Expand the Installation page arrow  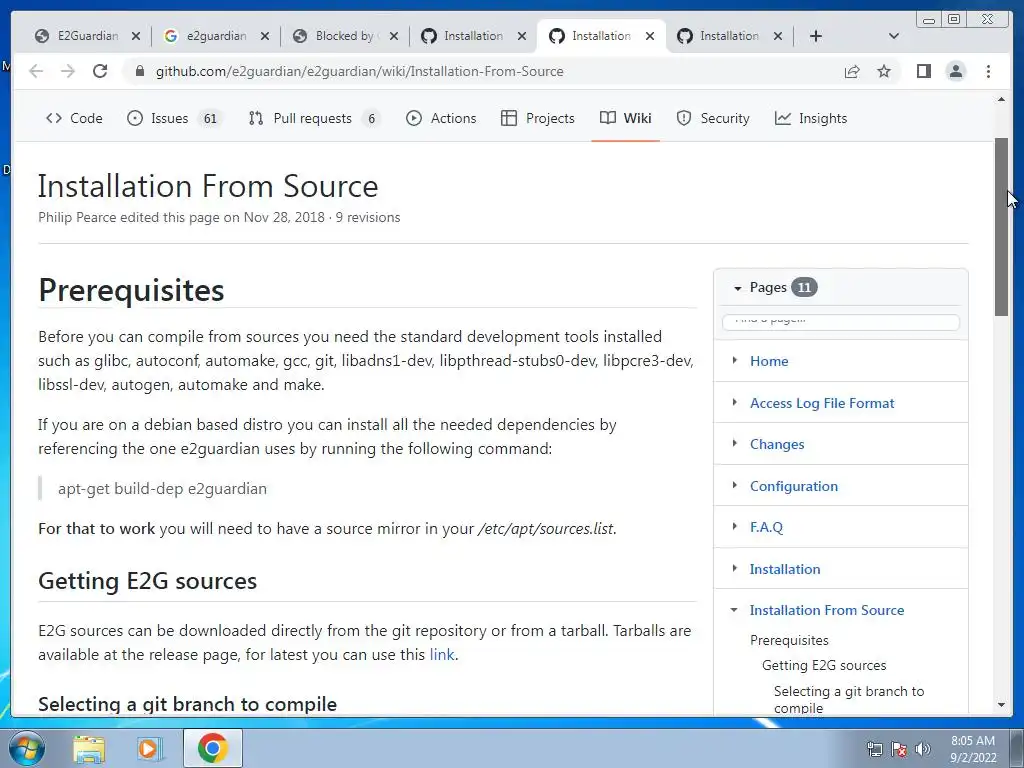pyautogui.click(x=735, y=568)
